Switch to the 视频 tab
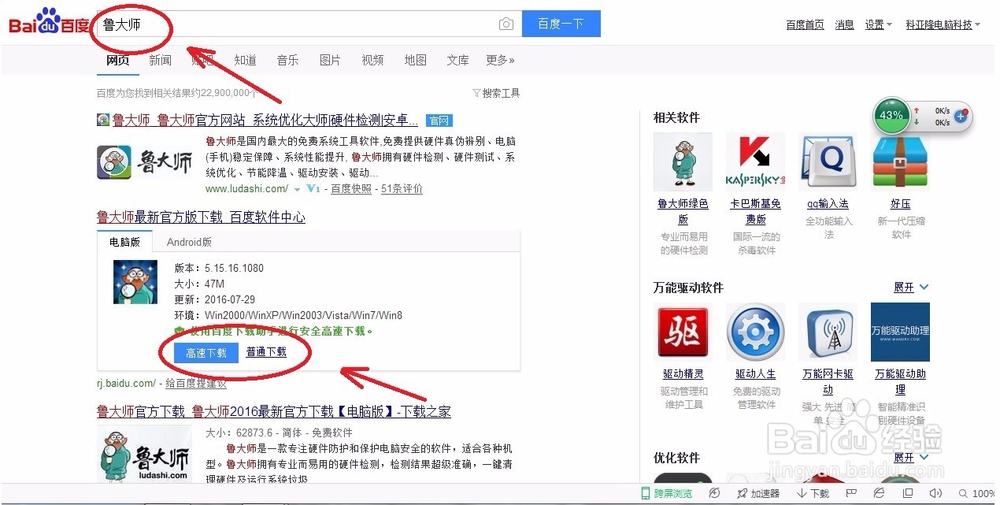1000x505 pixels. (372, 61)
